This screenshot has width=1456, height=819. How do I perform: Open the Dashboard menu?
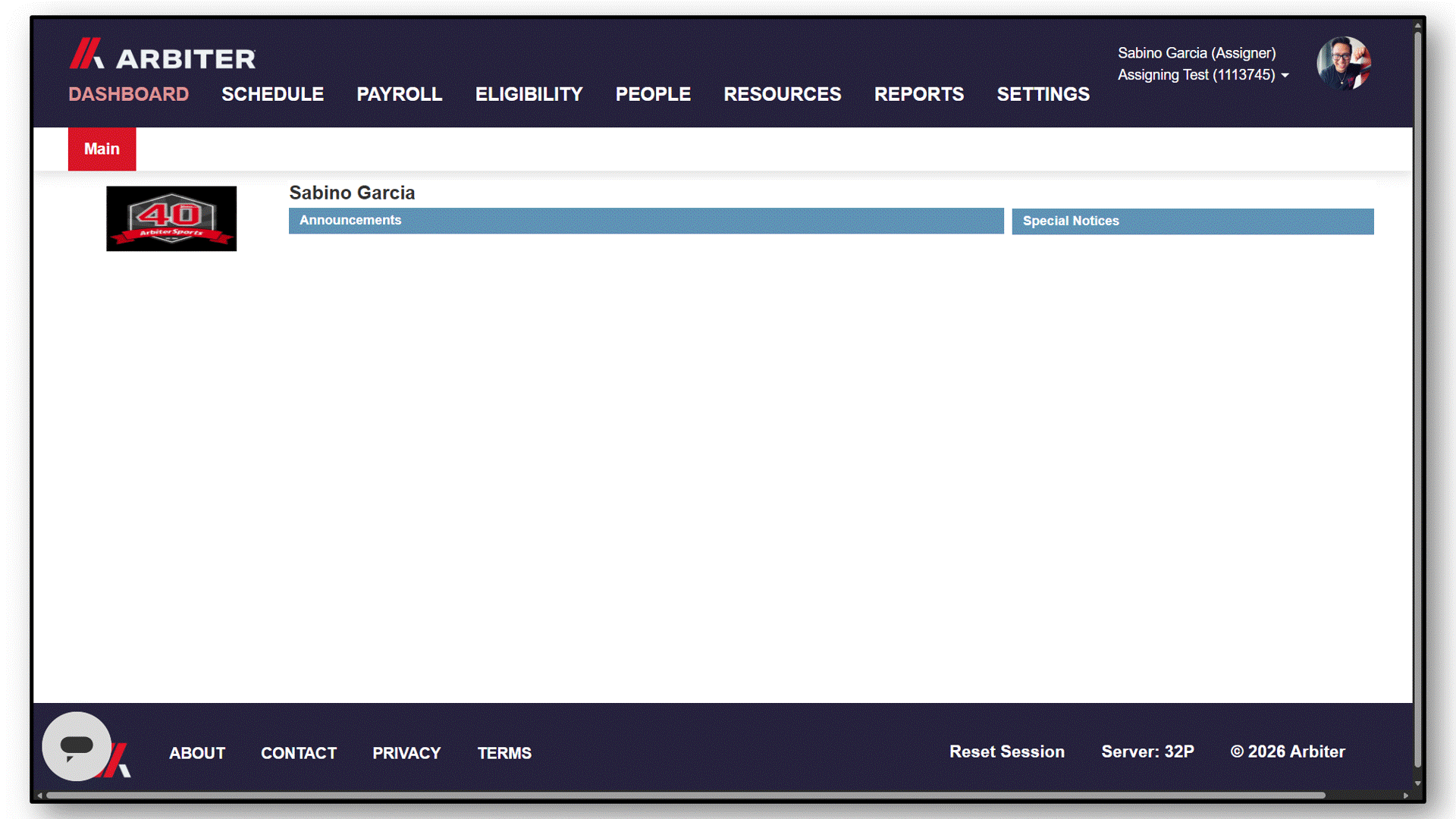coord(129,94)
